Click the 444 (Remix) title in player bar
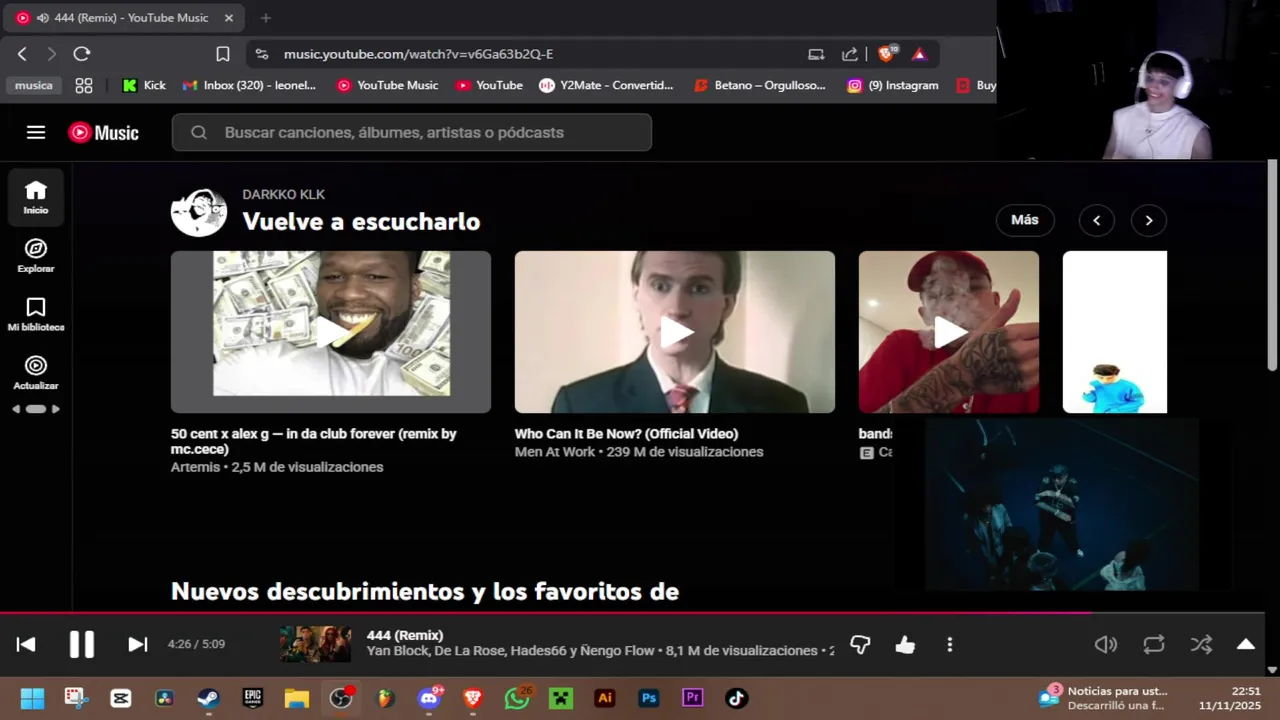The width and height of the screenshot is (1280, 720). [x=405, y=635]
